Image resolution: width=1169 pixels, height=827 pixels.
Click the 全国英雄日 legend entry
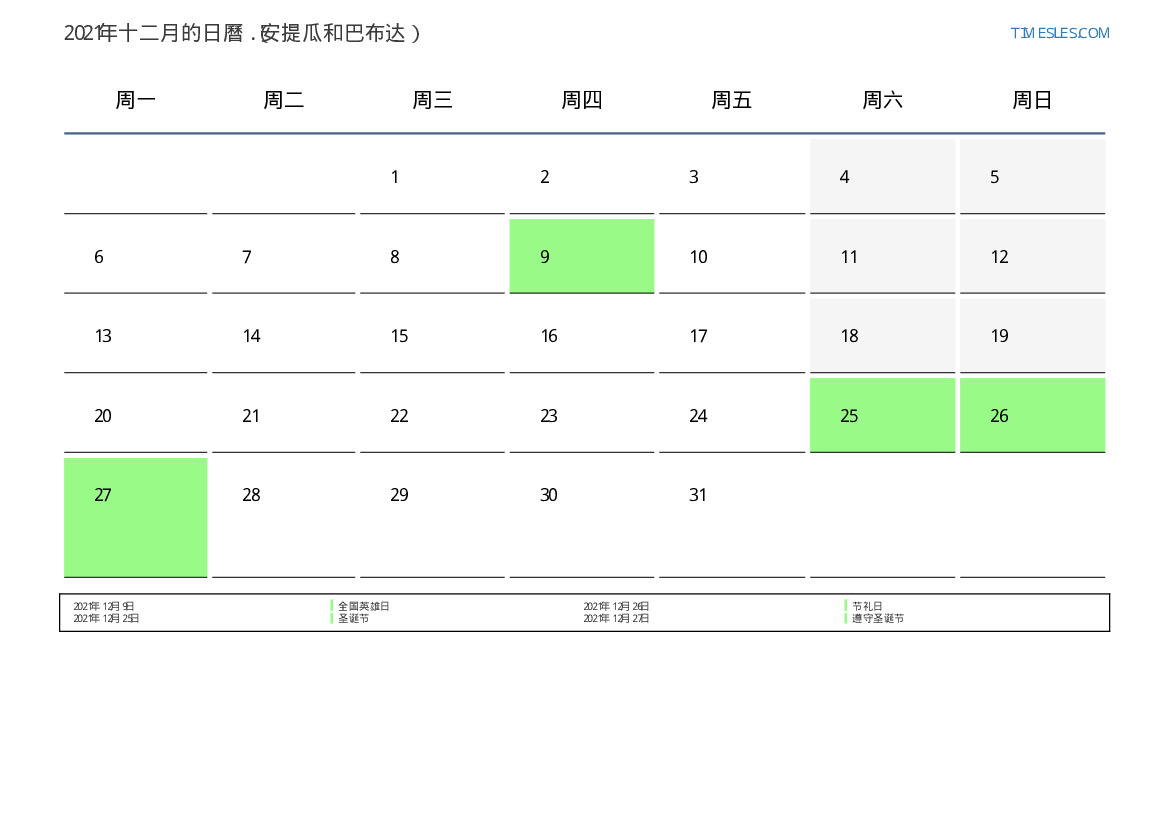click(x=363, y=606)
